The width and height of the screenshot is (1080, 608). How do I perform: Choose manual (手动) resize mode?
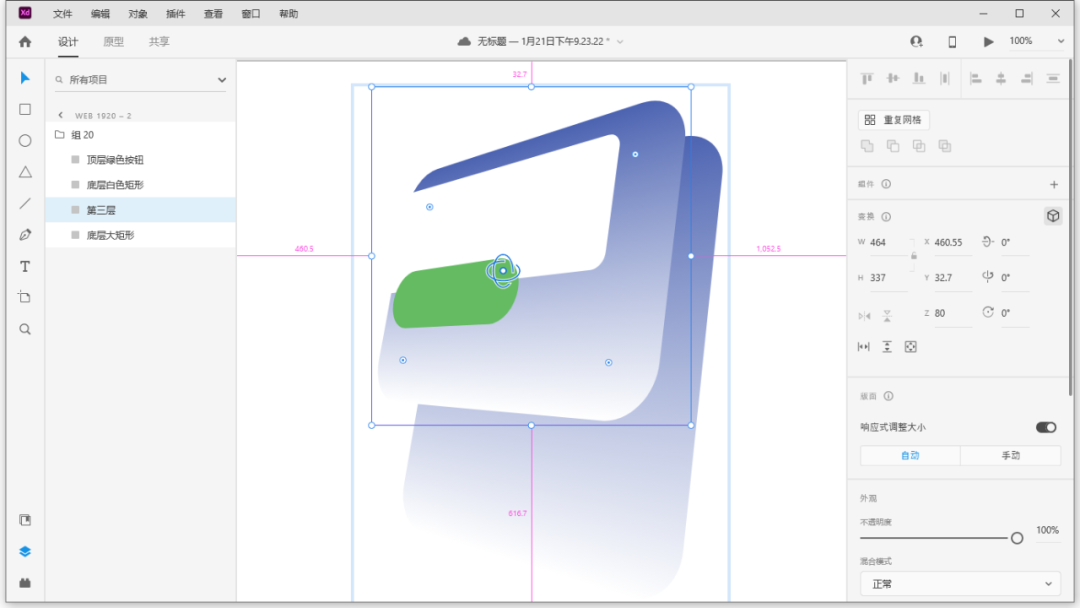tap(1010, 456)
